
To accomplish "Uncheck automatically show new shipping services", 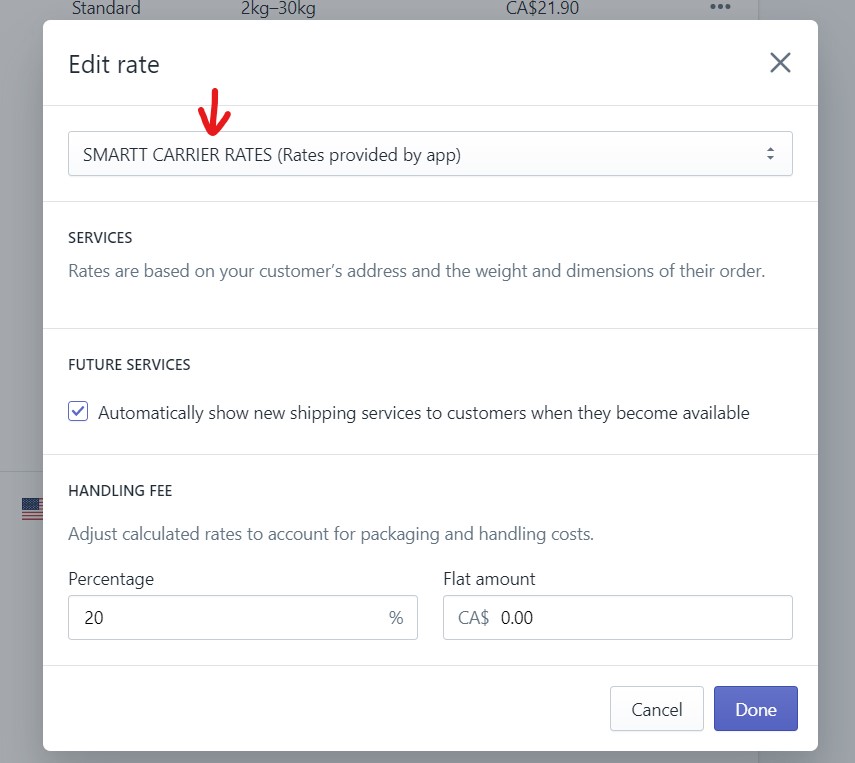I will [78, 412].
